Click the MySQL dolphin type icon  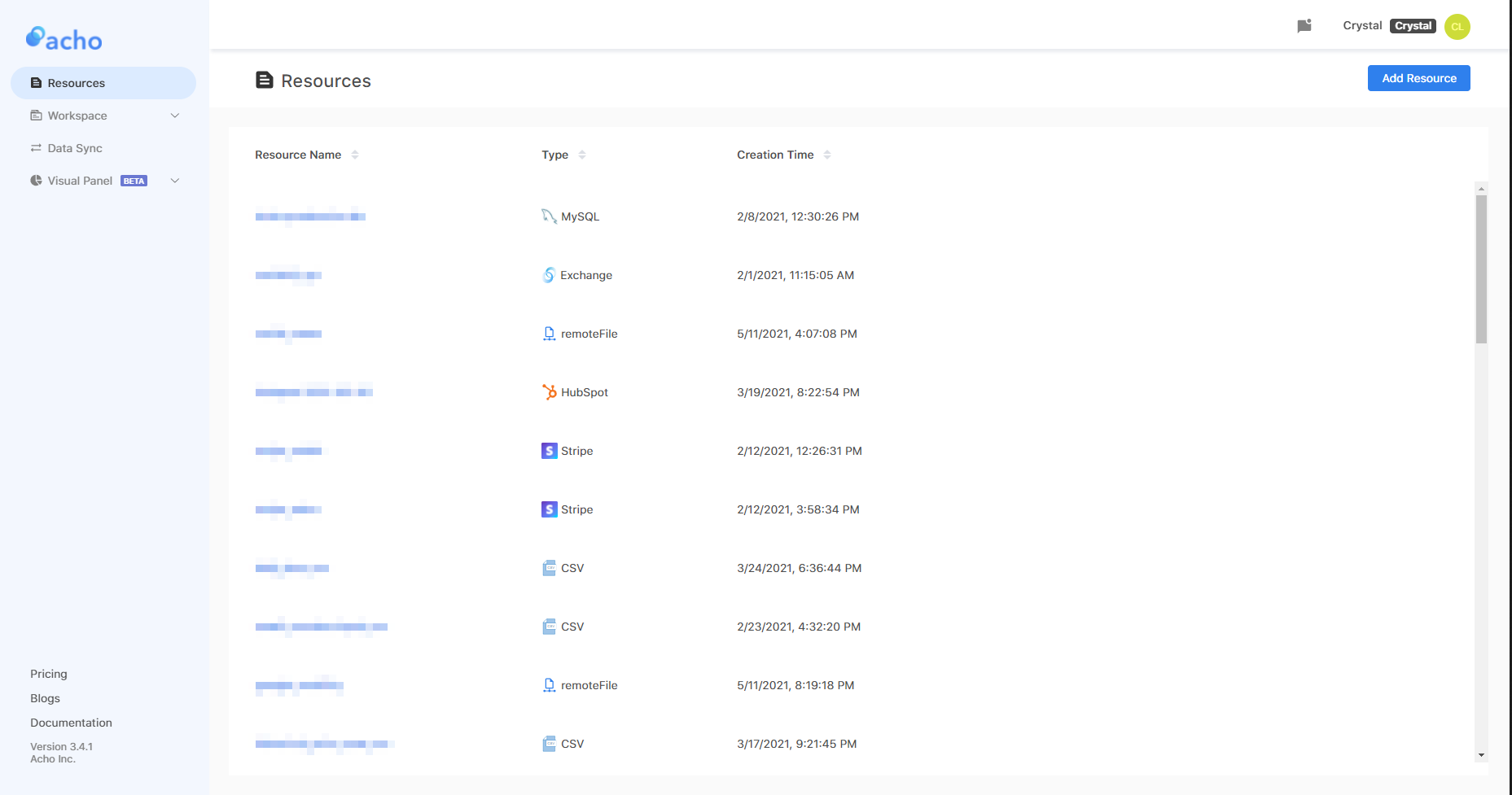[x=549, y=216]
